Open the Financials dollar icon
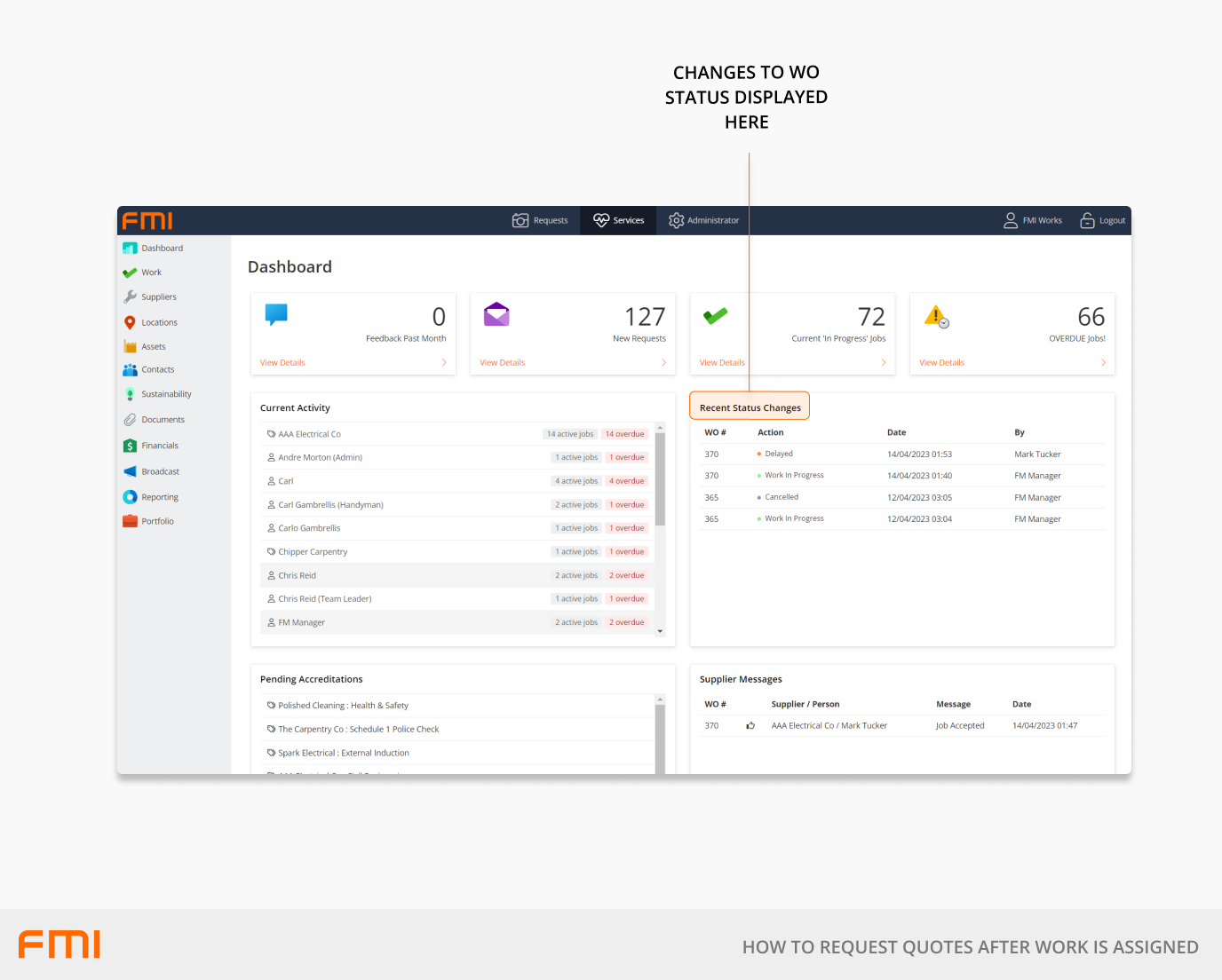The width and height of the screenshot is (1222, 980). pyautogui.click(x=130, y=446)
